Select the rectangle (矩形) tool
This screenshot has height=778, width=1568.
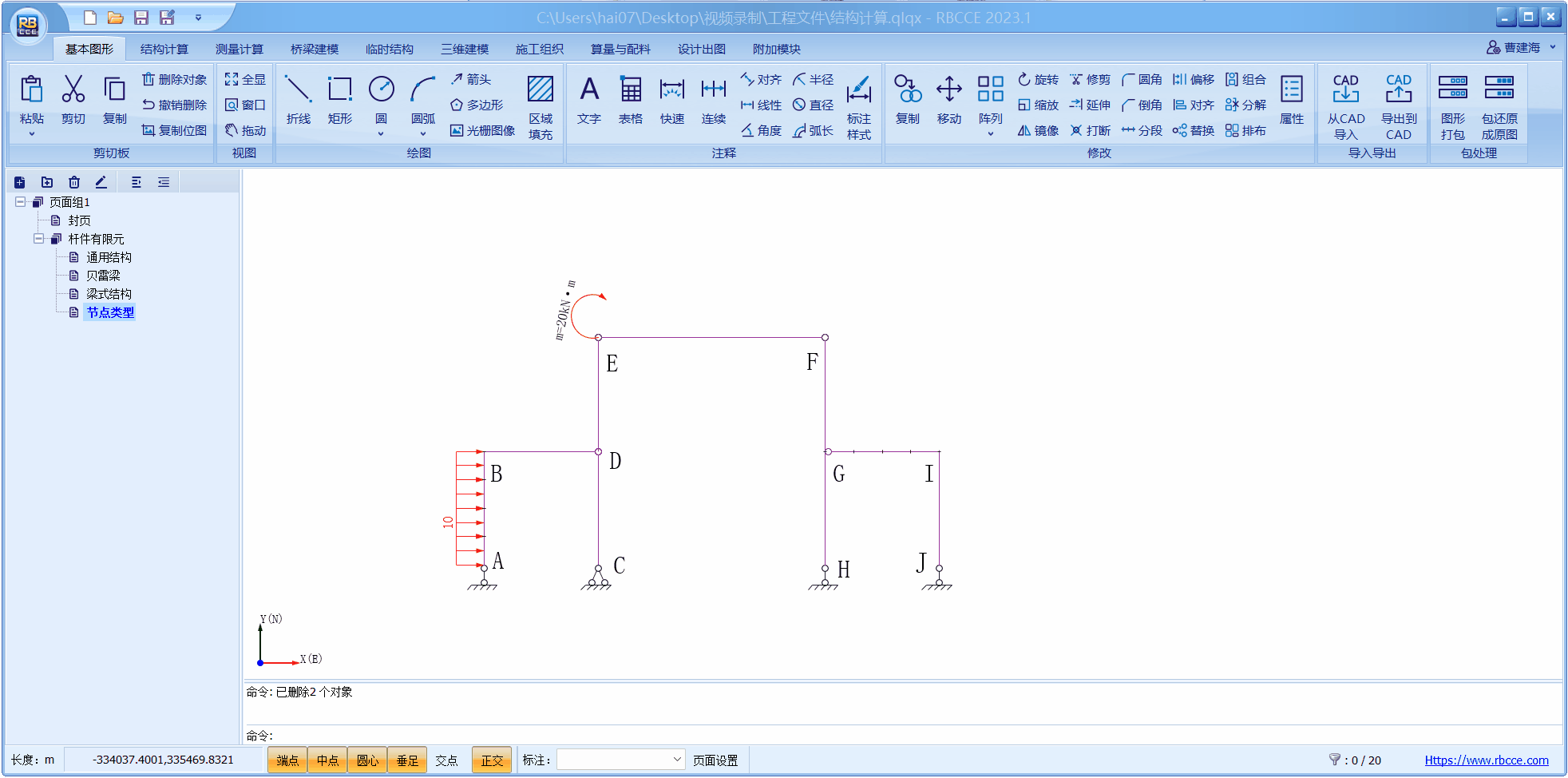[x=339, y=100]
